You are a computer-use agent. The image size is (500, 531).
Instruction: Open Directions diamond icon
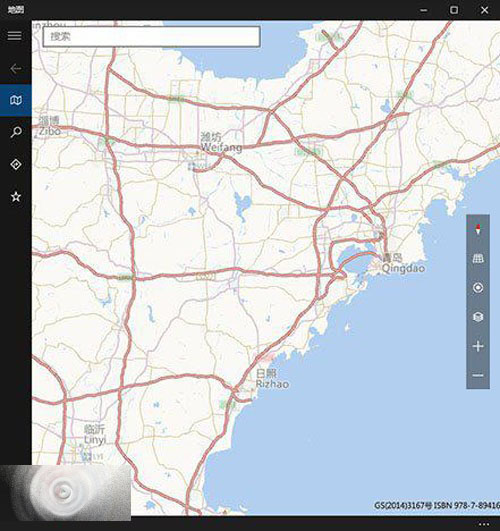pos(16,164)
